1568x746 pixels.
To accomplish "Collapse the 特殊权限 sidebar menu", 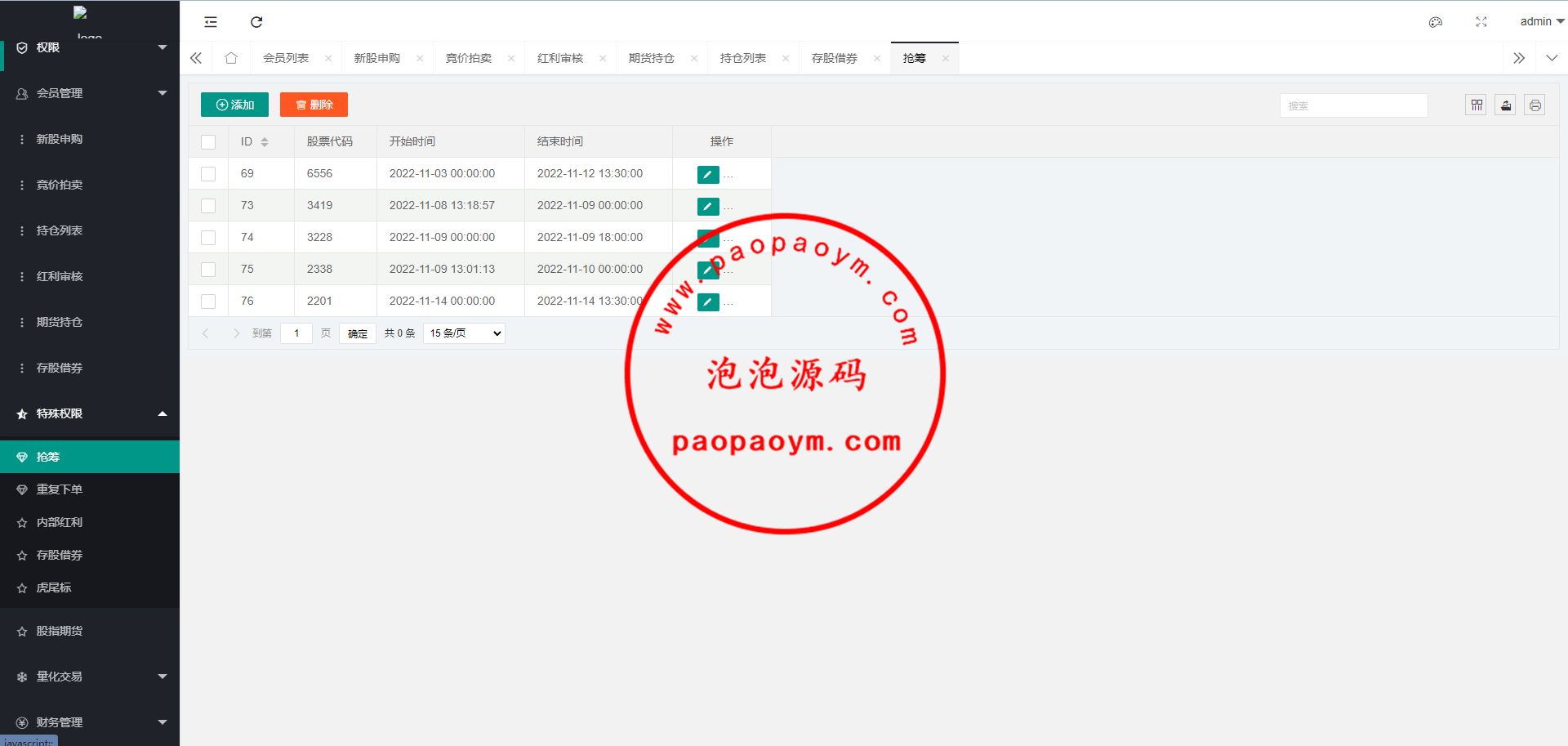I will click(90, 413).
